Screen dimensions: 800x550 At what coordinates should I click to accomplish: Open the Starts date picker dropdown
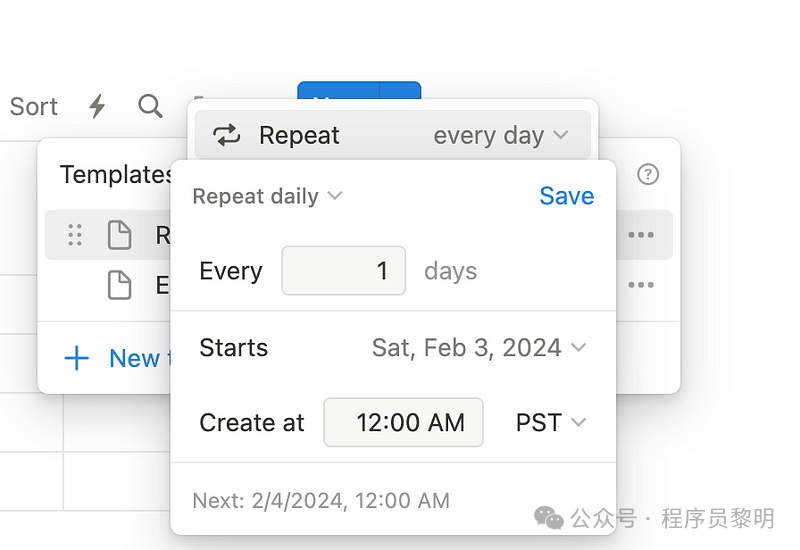(x=478, y=348)
